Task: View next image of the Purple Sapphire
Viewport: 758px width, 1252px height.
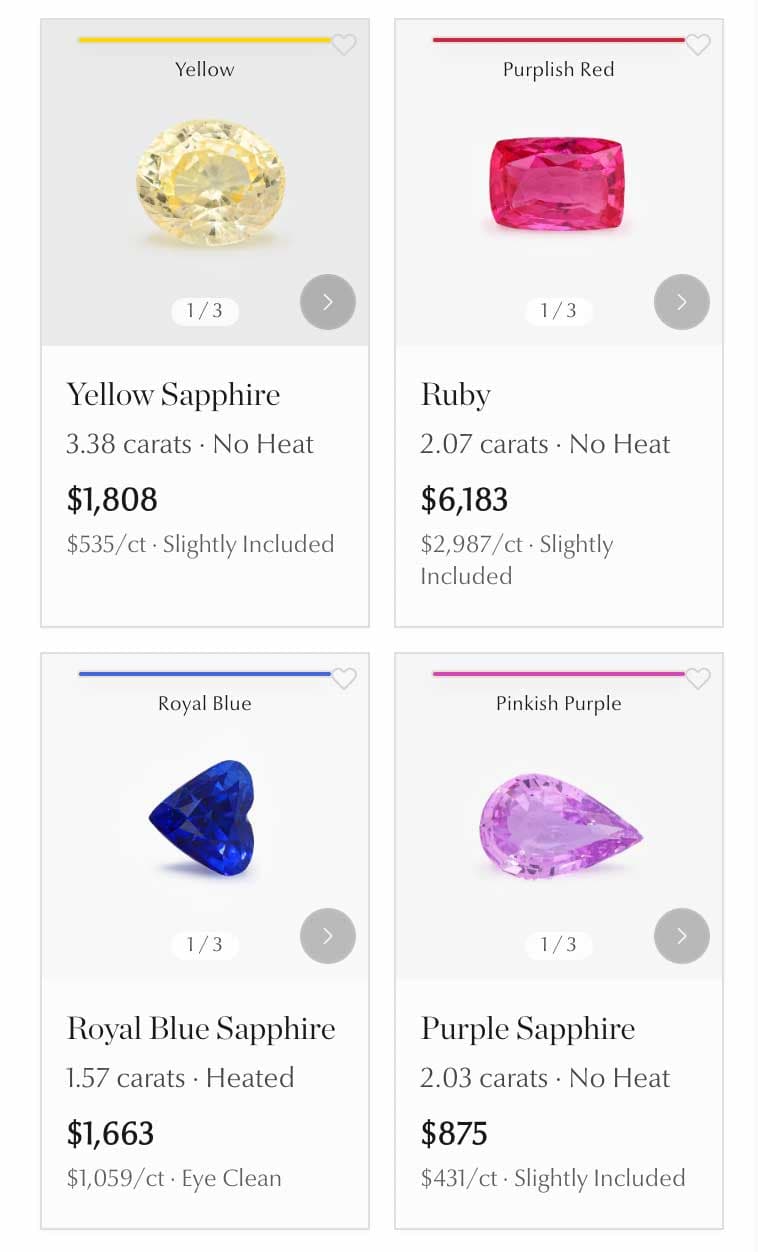Action: (x=682, y=936)
